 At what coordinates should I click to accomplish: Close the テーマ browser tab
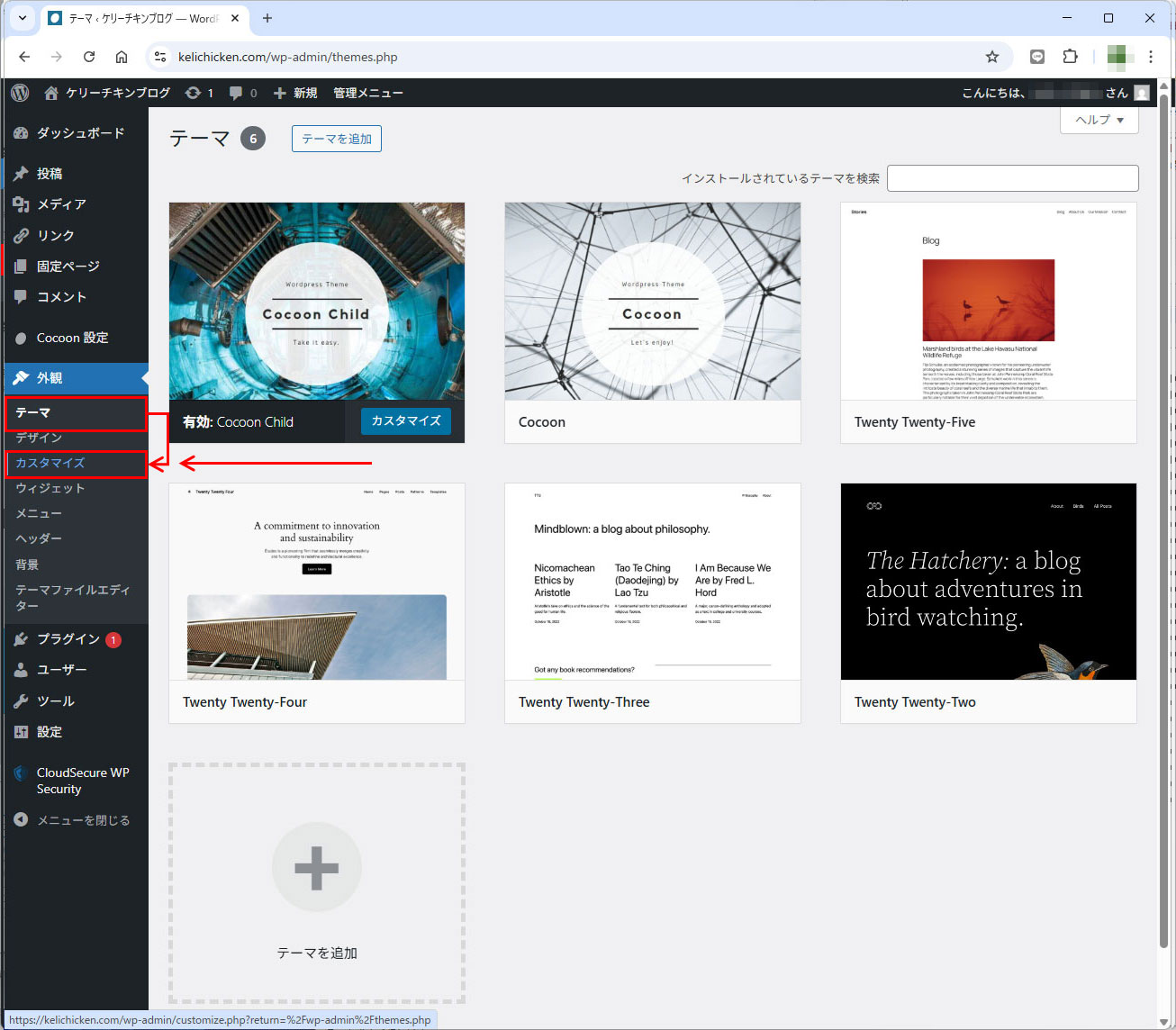tap(236, 18)
